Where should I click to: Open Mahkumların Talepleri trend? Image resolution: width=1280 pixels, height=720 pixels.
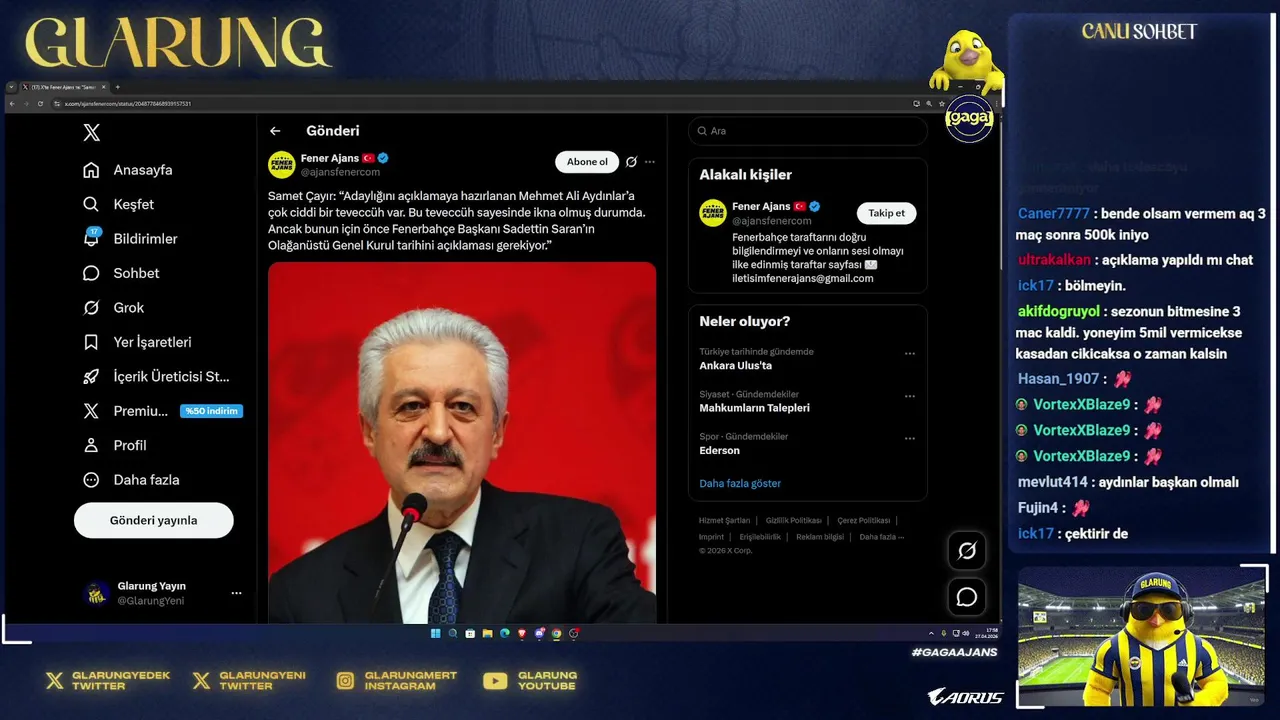(x=754, y=408)
